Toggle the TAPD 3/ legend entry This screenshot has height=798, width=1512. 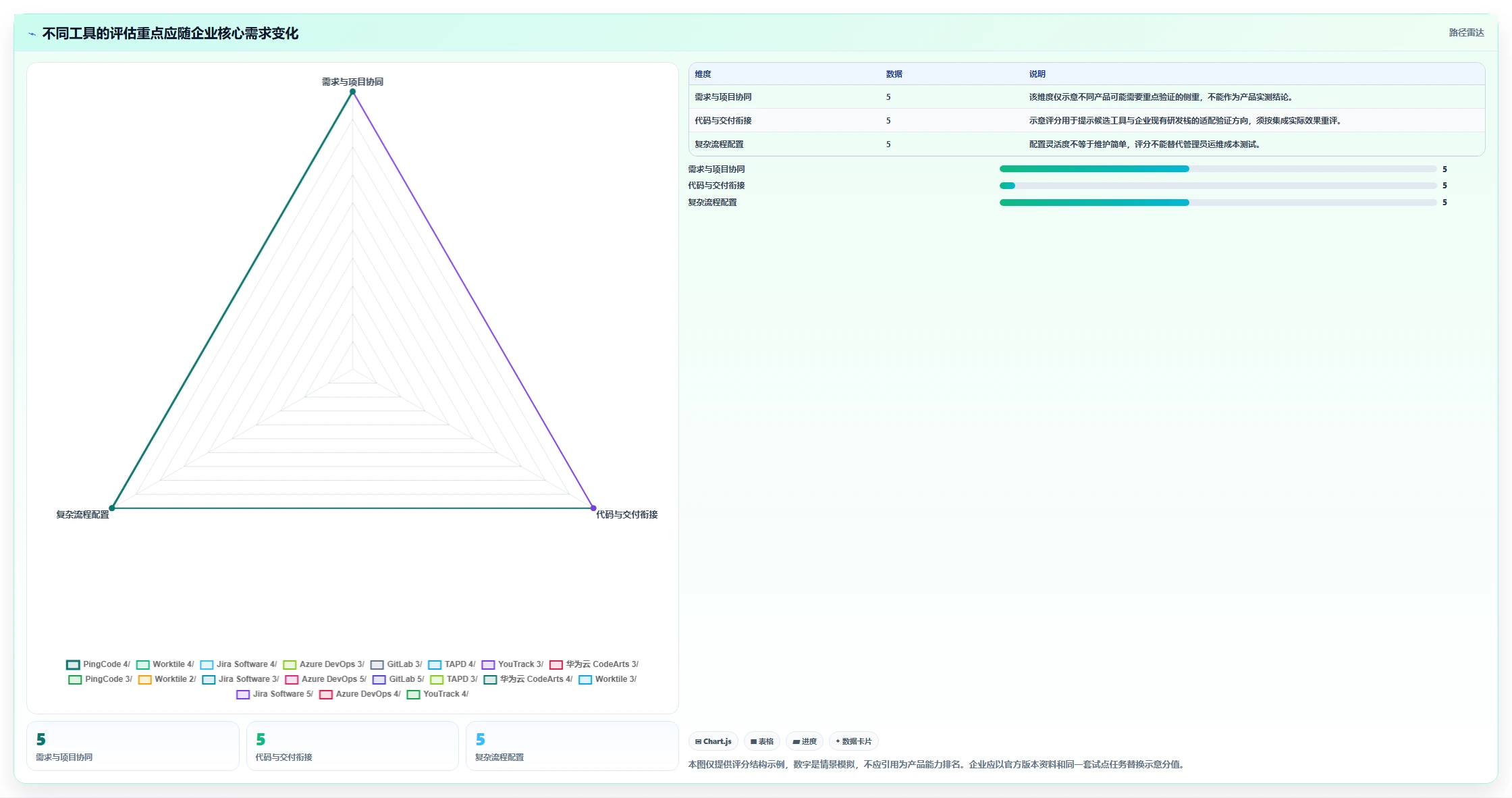click(x=454, y=679)
